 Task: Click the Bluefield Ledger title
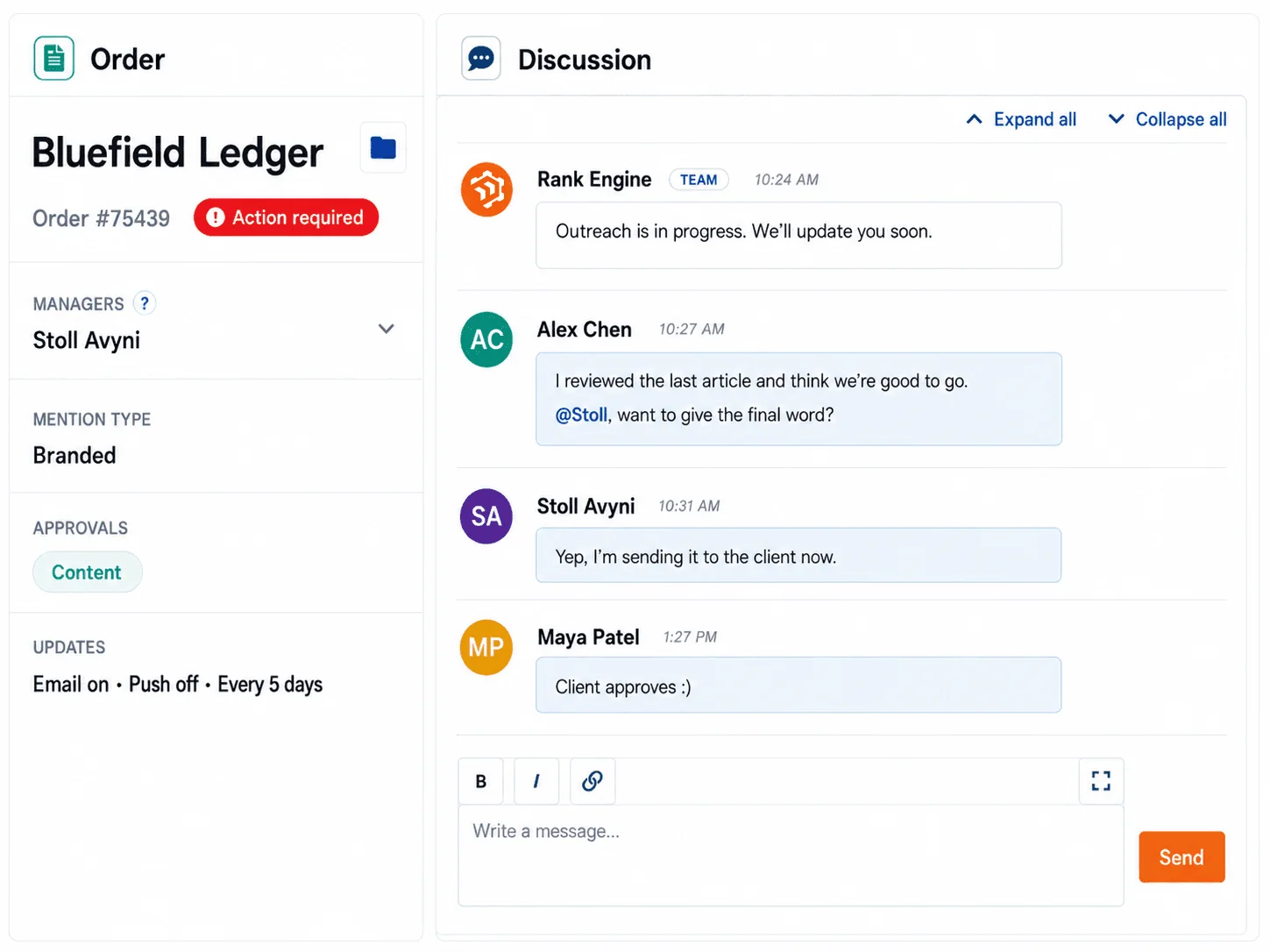pyautogui.click(x=178, y=153)
